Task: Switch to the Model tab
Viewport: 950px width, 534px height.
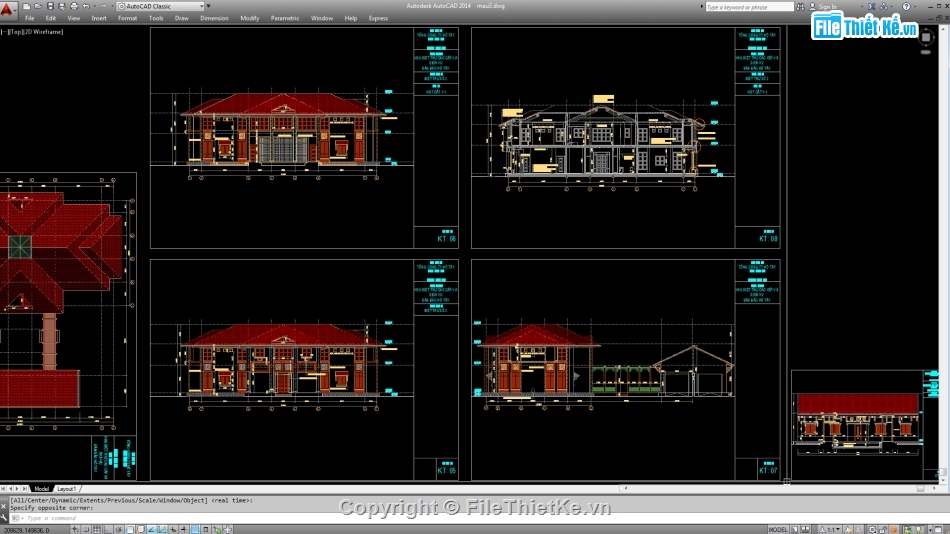Action: [x=41, y=489]
